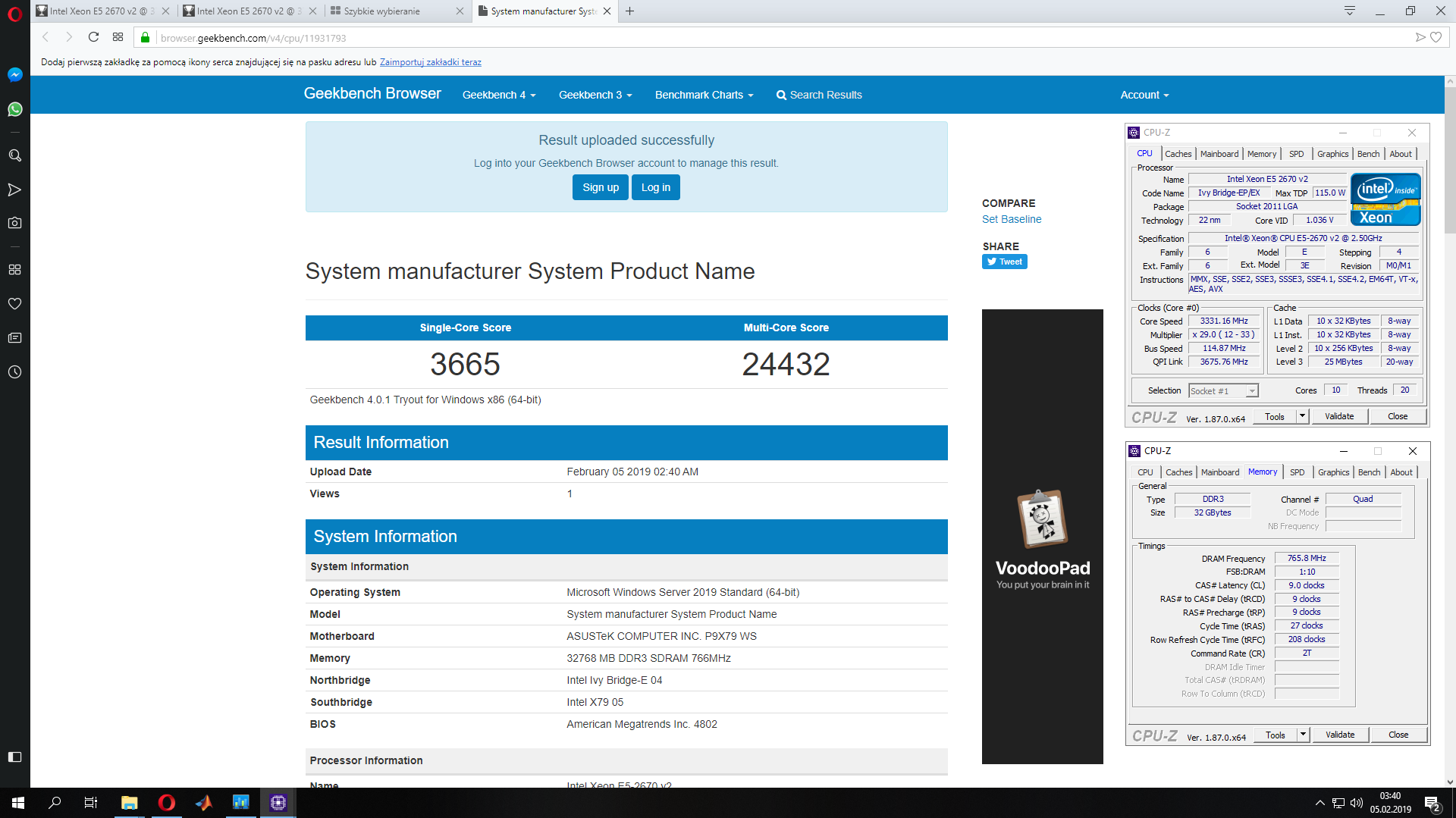Open the sidebar personal news flow icon
This screenshot has height=818, width=1456.
(14, 190)
